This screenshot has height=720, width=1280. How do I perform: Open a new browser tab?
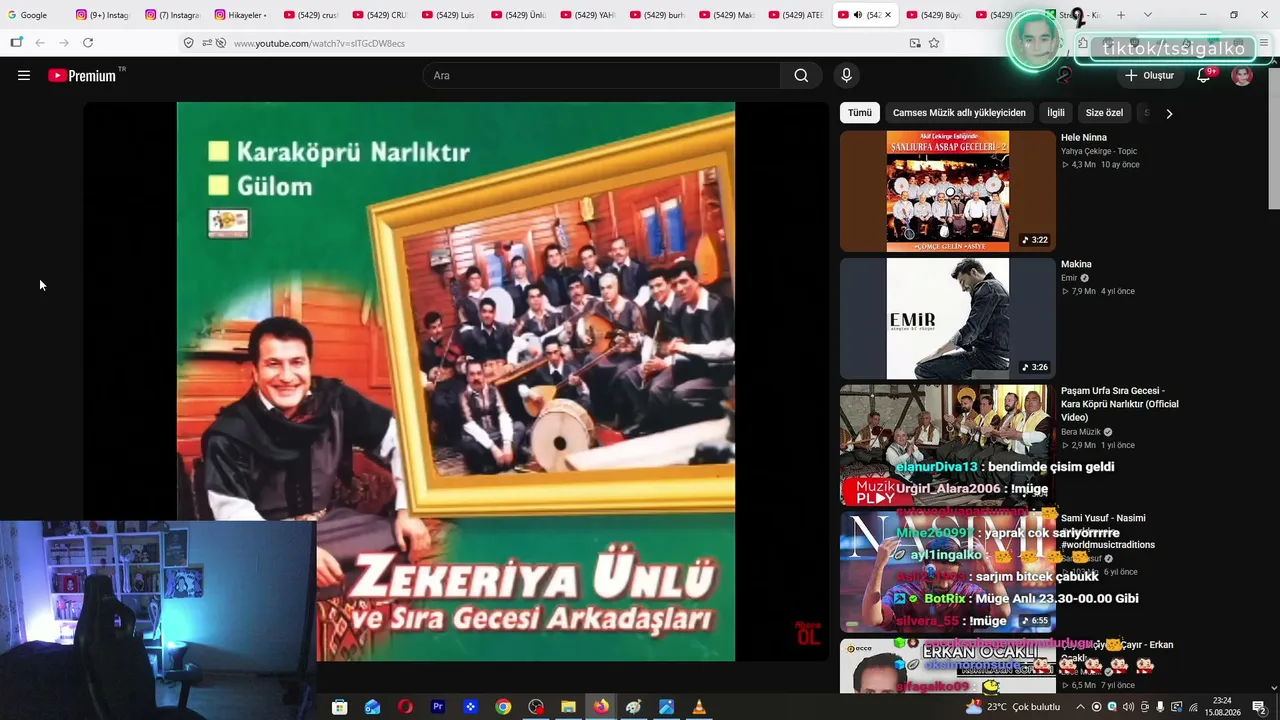1121,15
